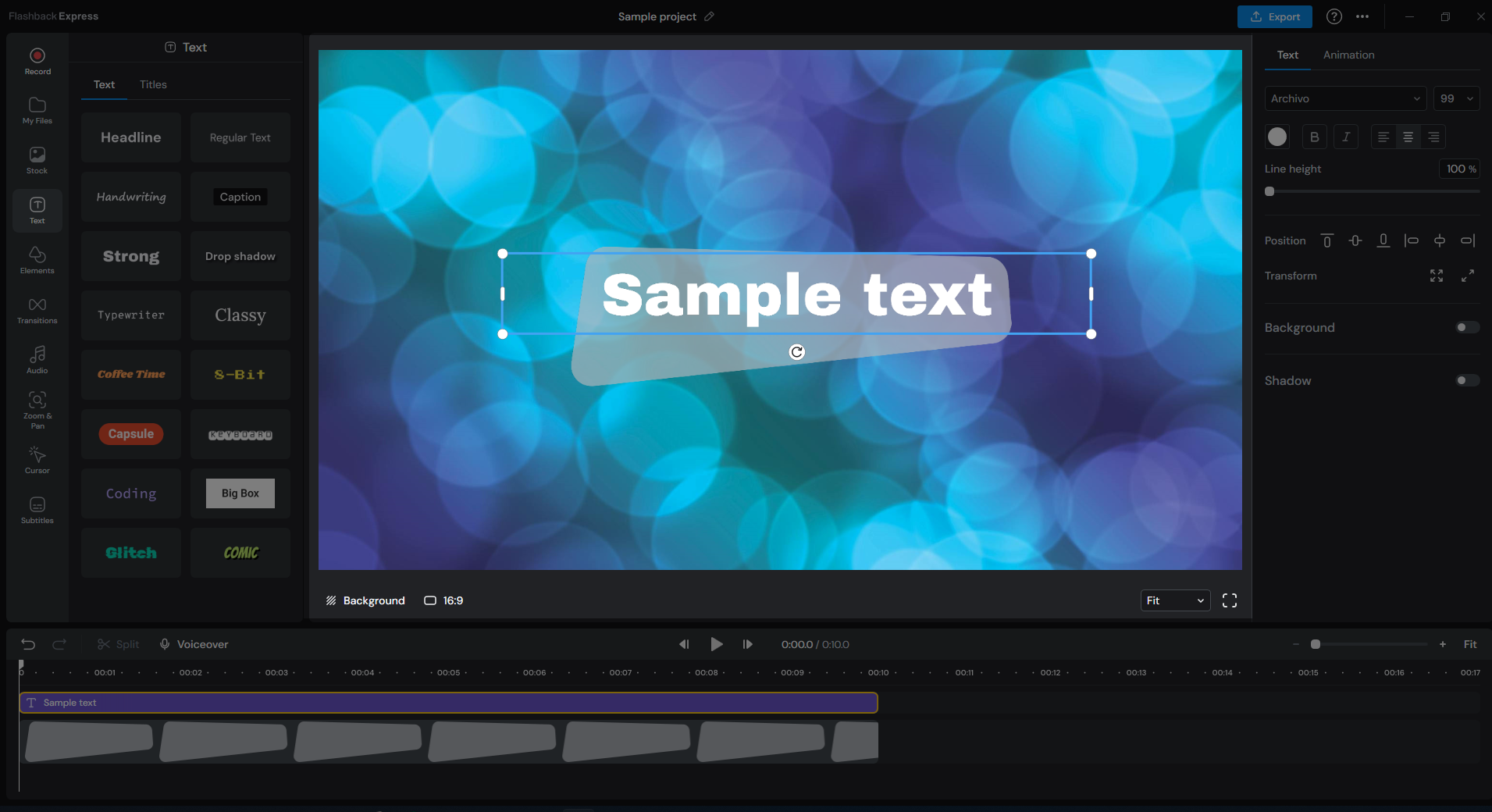
Task: Turn on the Shadow toggle
Action: click(1466, 380)
